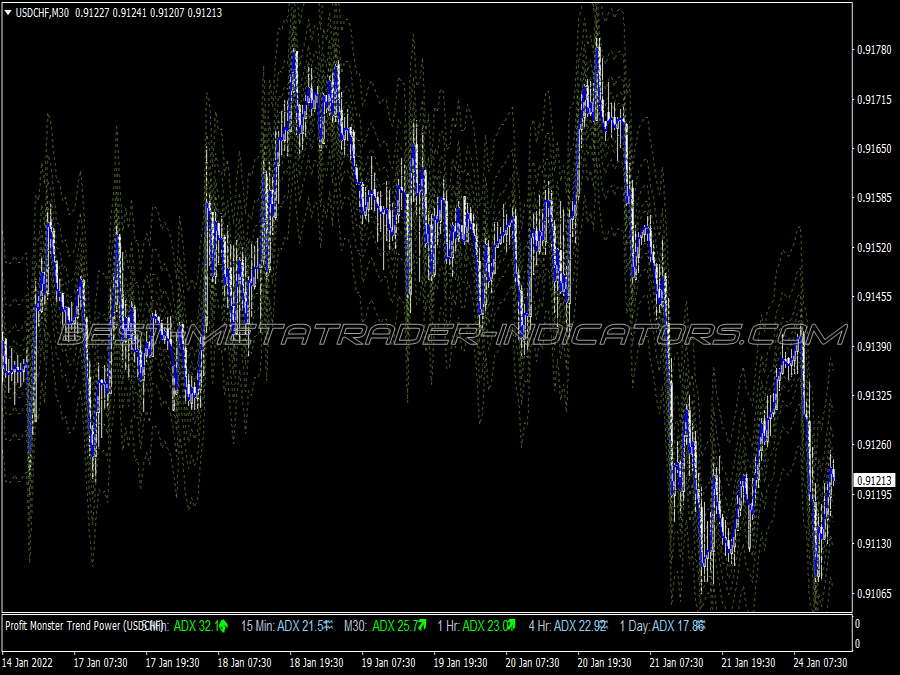Click the 0.91130 price scale label
This screenshot has width=900, height=675.
(874, 544)
